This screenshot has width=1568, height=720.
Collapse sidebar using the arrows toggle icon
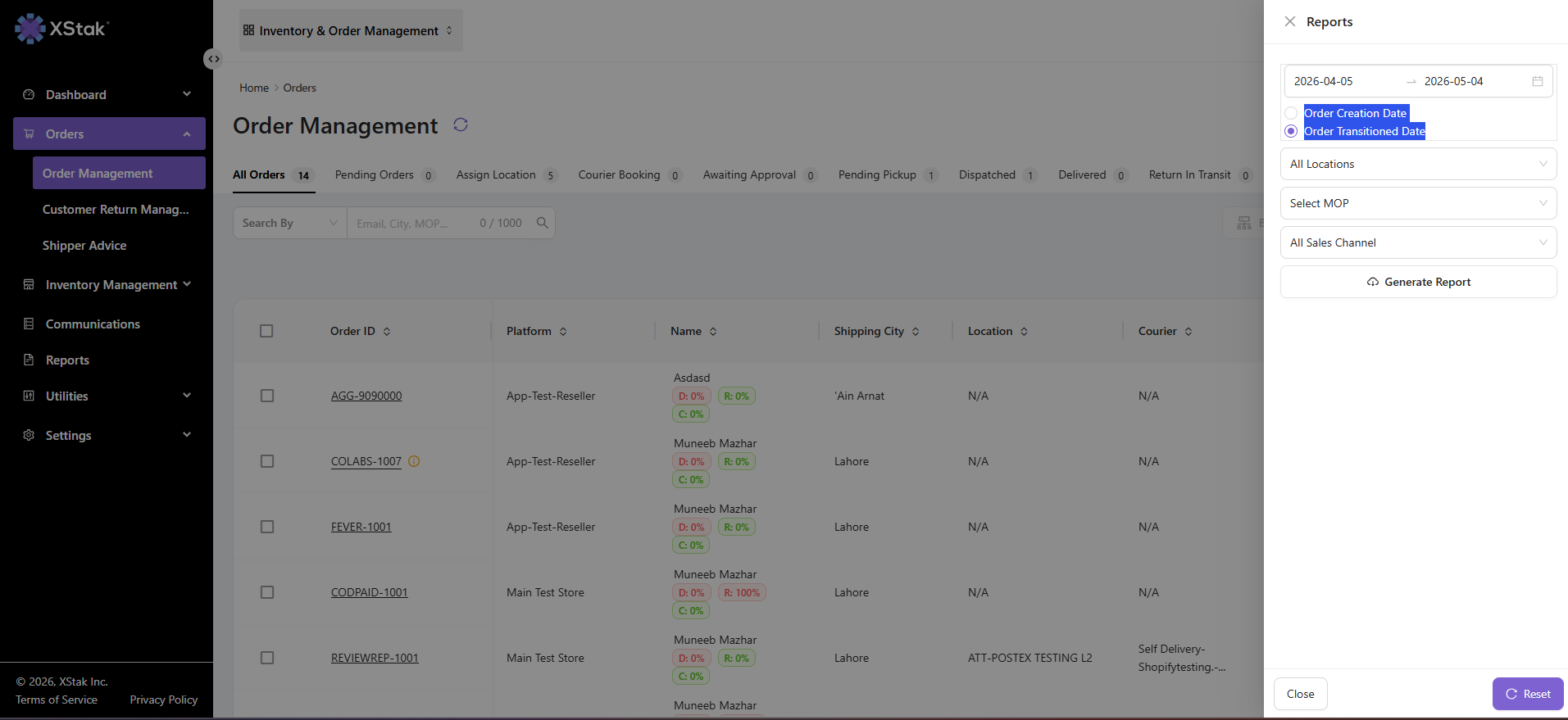click(213, 59)
